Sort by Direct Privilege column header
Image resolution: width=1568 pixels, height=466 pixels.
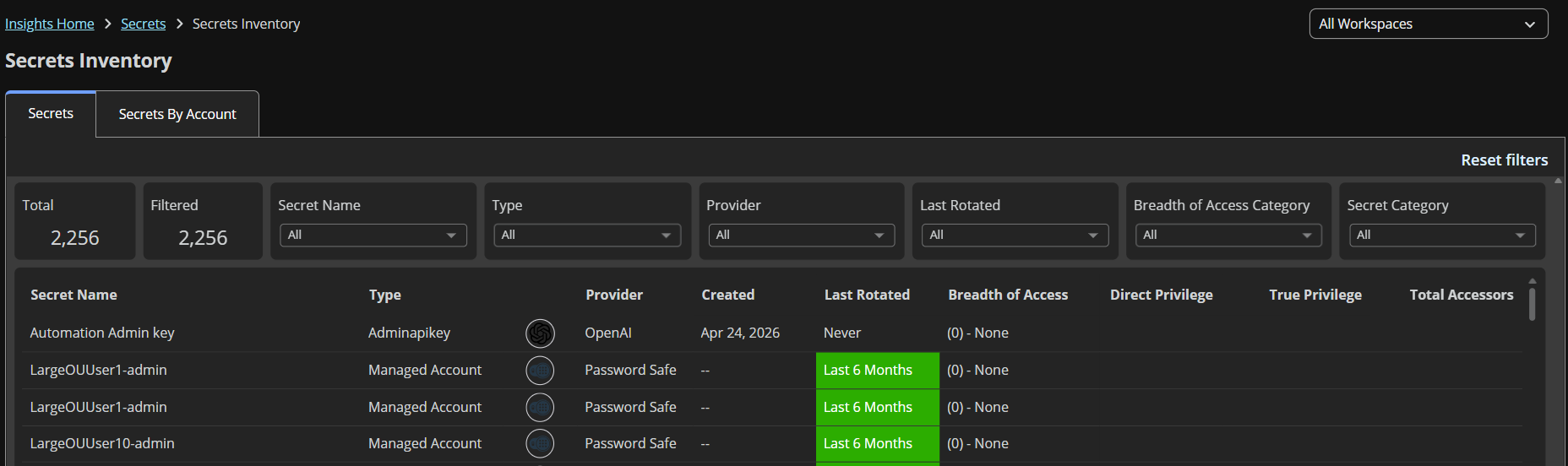pyautogui.click(x=1162, y=295)
